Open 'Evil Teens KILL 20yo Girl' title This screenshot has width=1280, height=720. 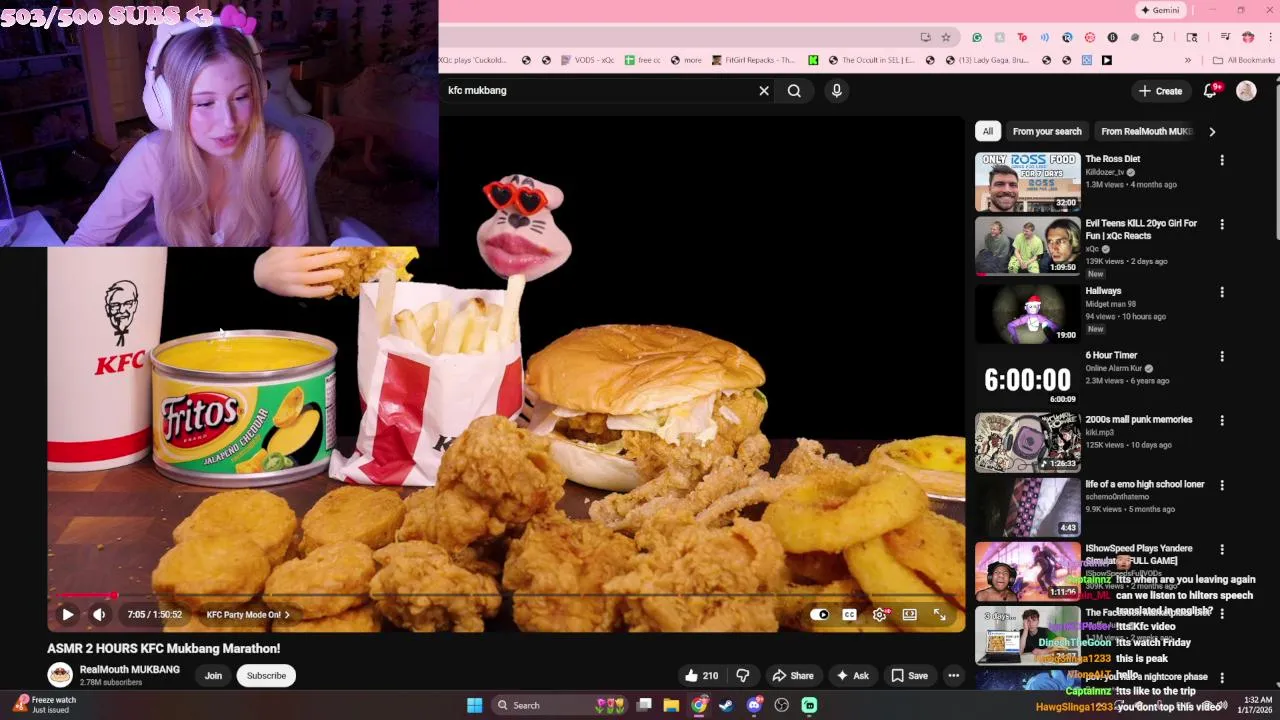[1141, 229]
